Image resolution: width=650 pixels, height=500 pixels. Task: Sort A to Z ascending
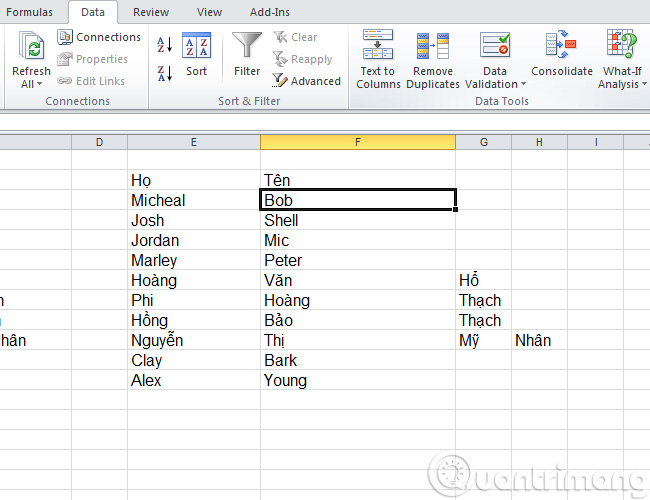[165, 44]
